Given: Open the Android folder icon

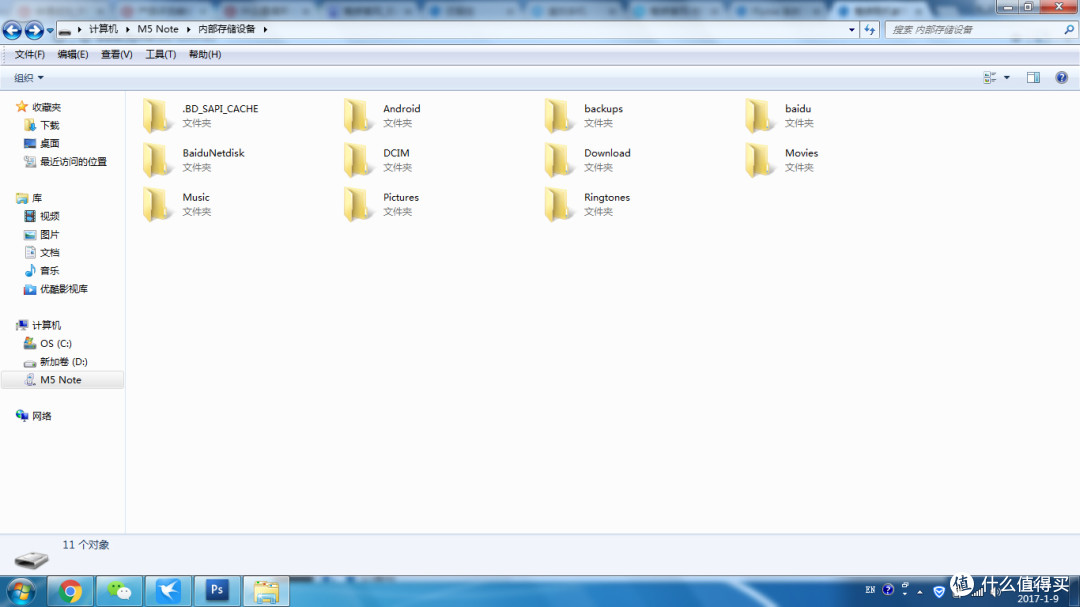Looking at the screenshot, I should [358, 115].
